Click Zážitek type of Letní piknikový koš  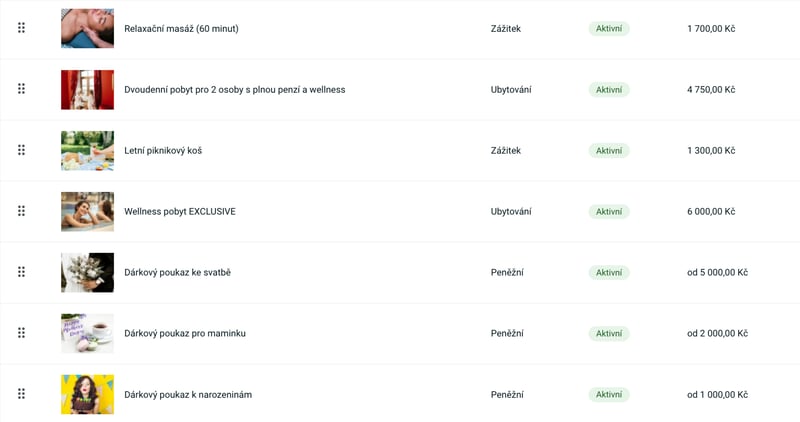click(x=506, y=151)
